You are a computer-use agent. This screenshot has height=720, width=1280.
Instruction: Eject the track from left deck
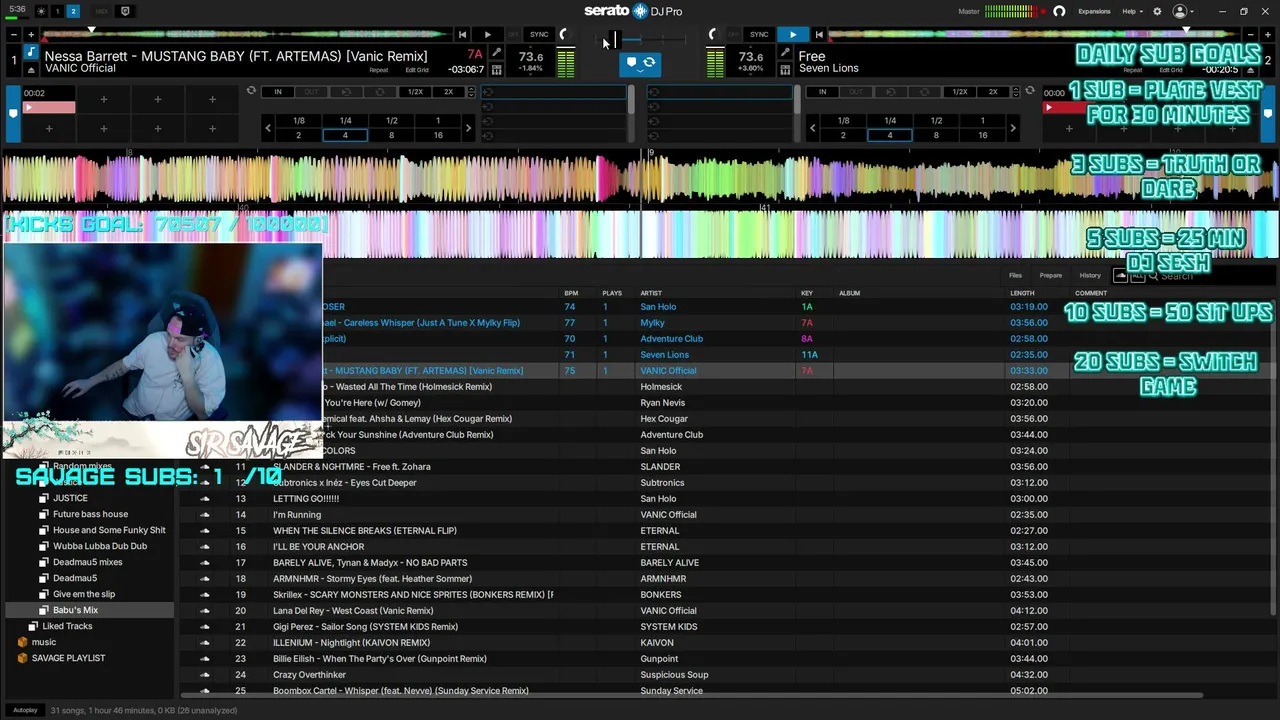tap(31, 69)
